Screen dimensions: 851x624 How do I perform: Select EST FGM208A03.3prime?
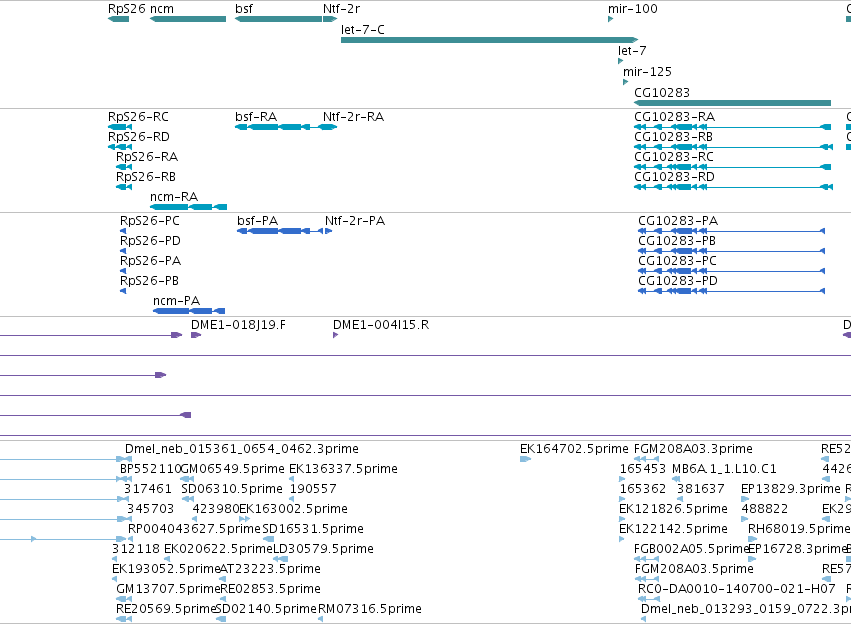pos(693,449)
